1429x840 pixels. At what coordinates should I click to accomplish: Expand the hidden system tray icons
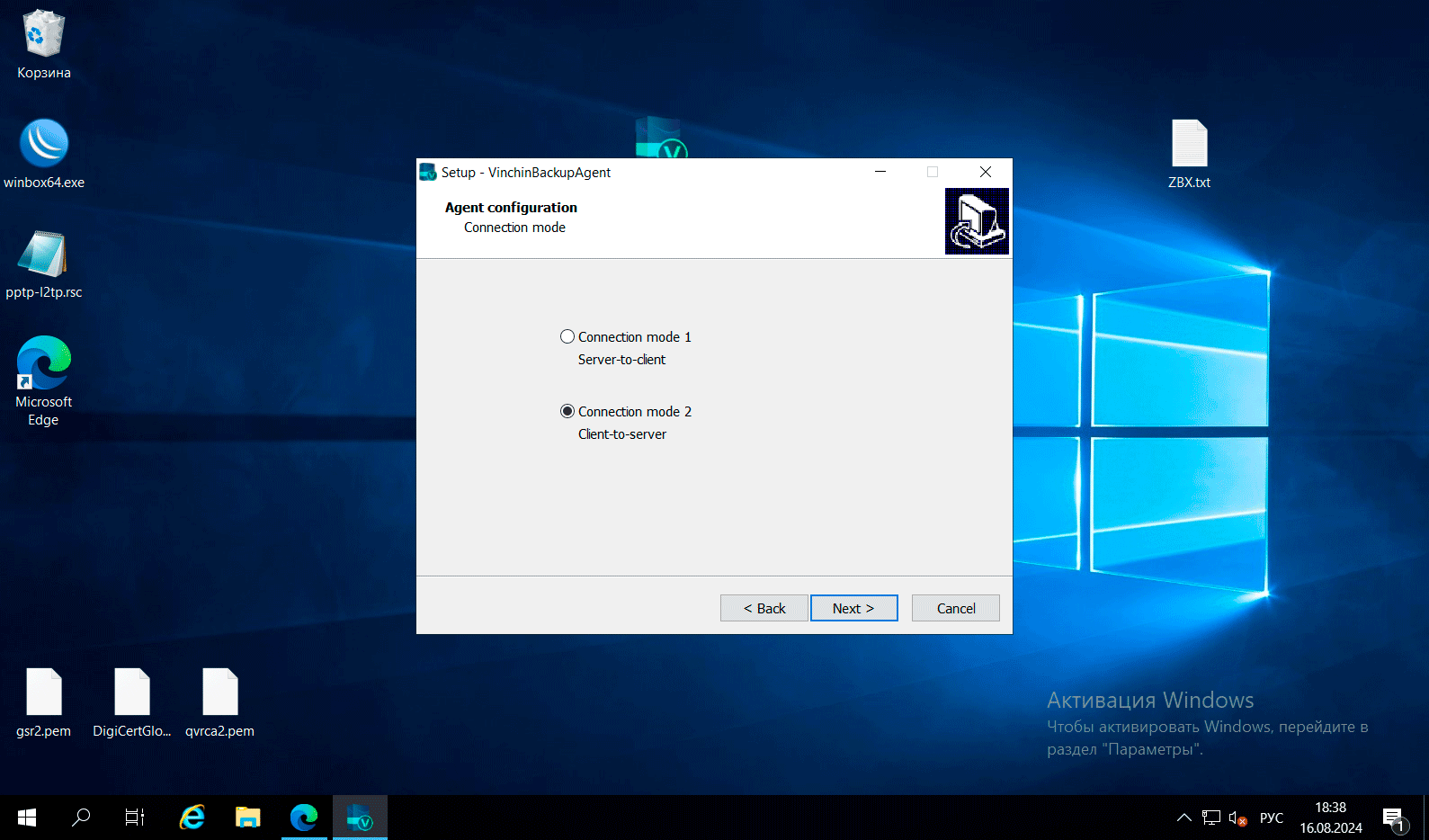click(x=1183, y=818)
